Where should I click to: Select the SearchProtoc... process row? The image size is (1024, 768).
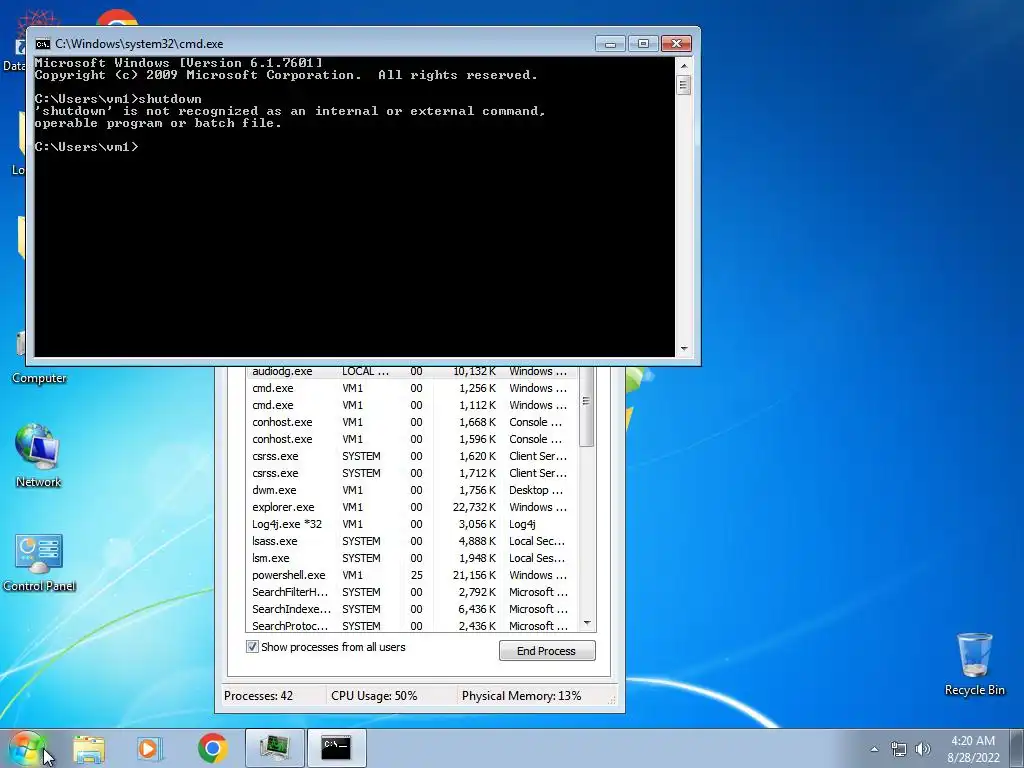[411, 626]
